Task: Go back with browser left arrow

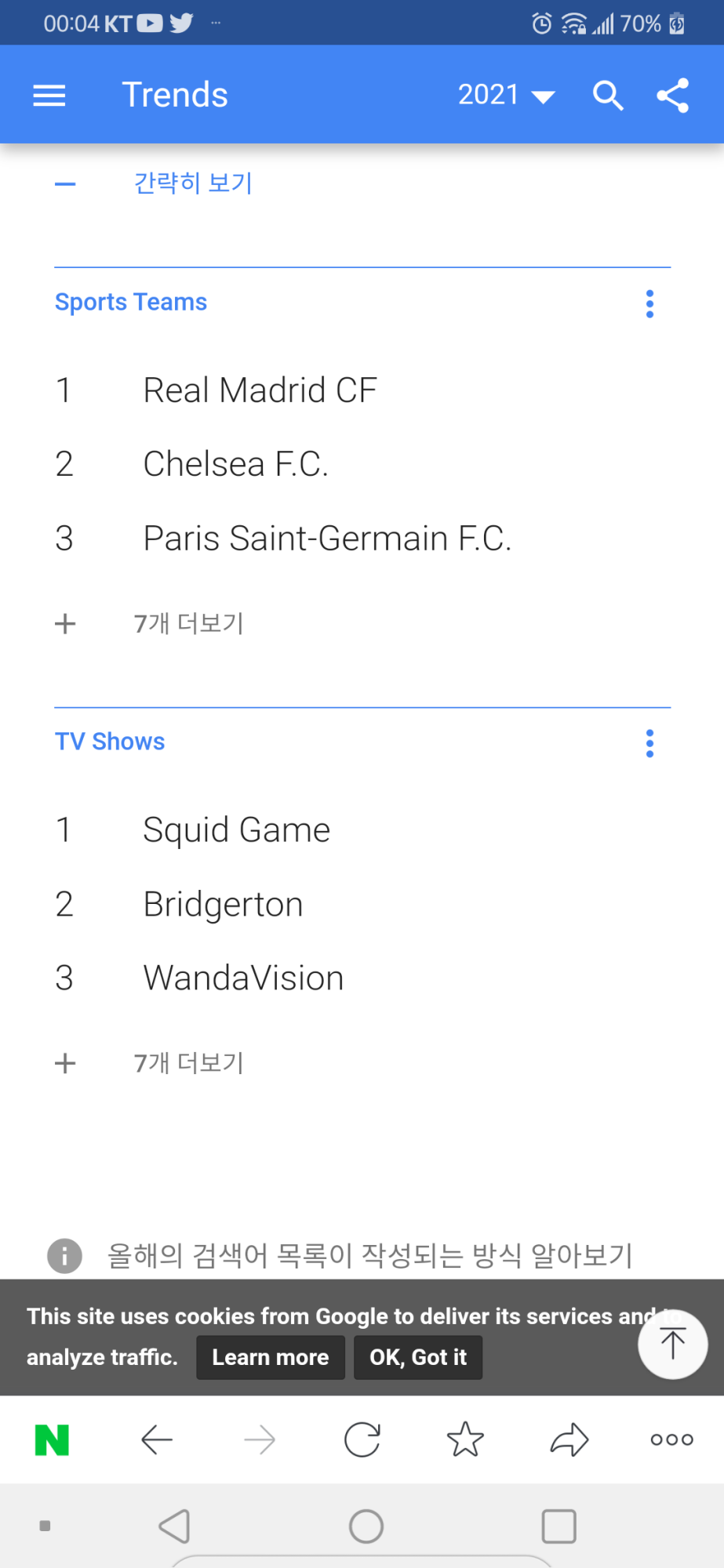Action: click(x=157, y=1439)
